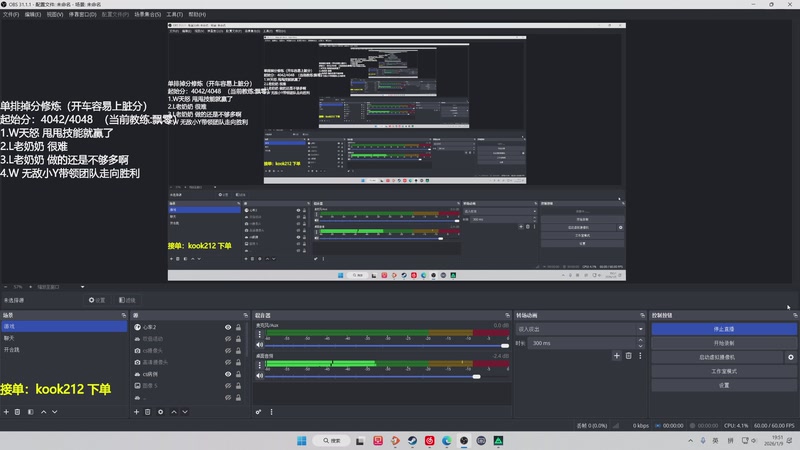The image size is (800, 450).
Task: Click 启动虚拟摄像机 button
Action: (x=717, y=357)
